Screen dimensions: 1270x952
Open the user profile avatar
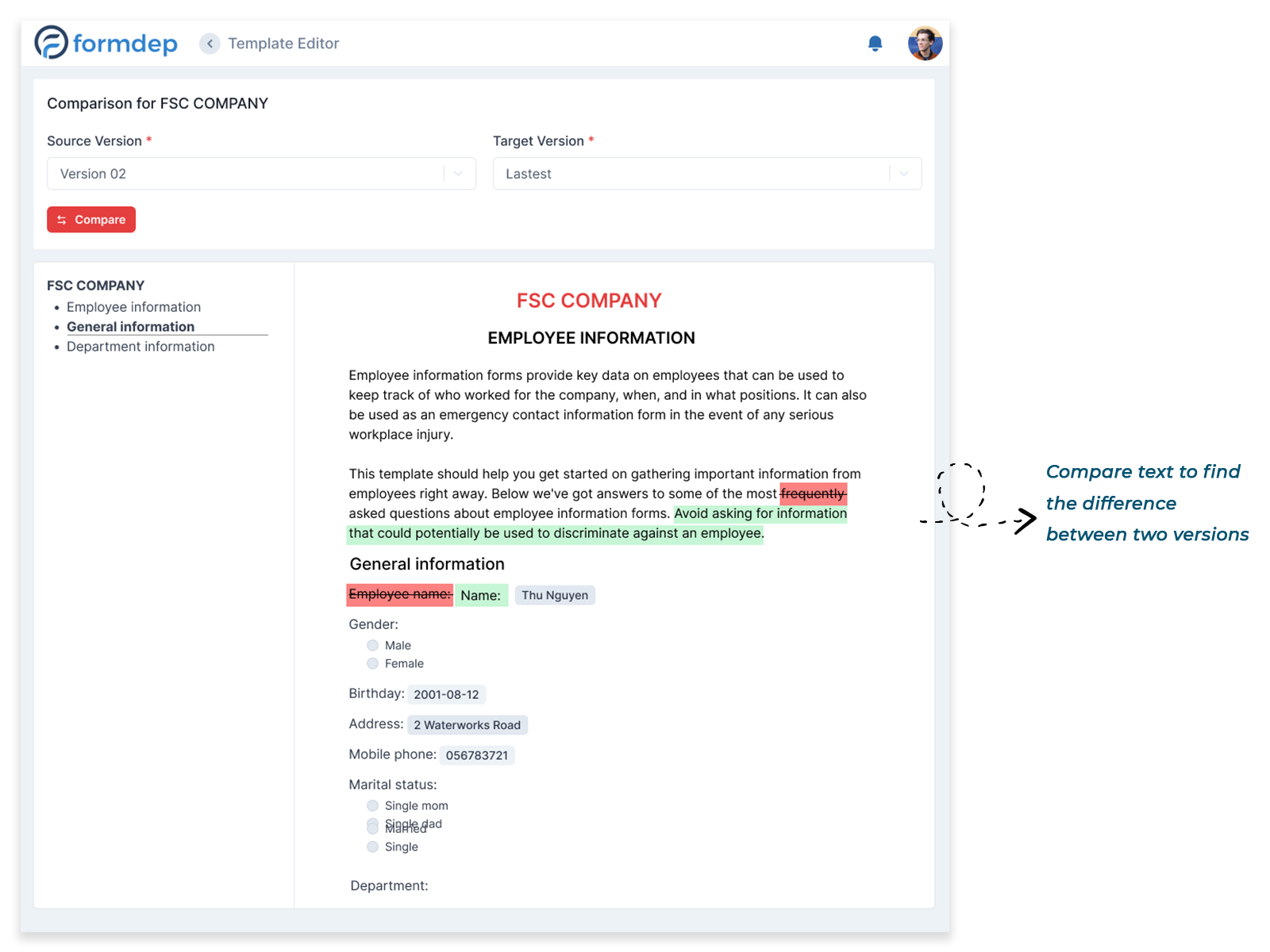925,44
